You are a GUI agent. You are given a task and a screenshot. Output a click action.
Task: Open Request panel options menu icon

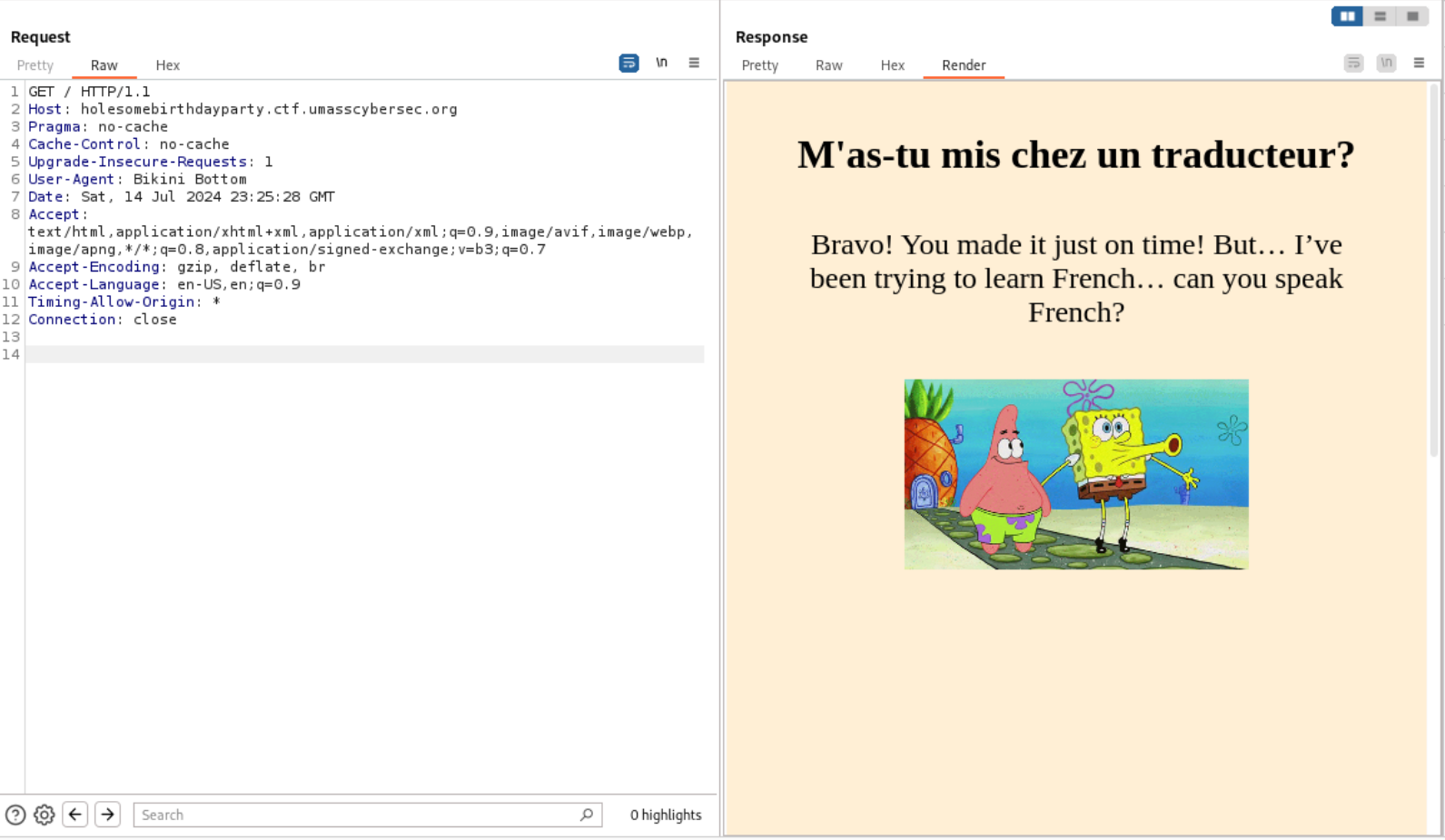click(x=694, y=63)
